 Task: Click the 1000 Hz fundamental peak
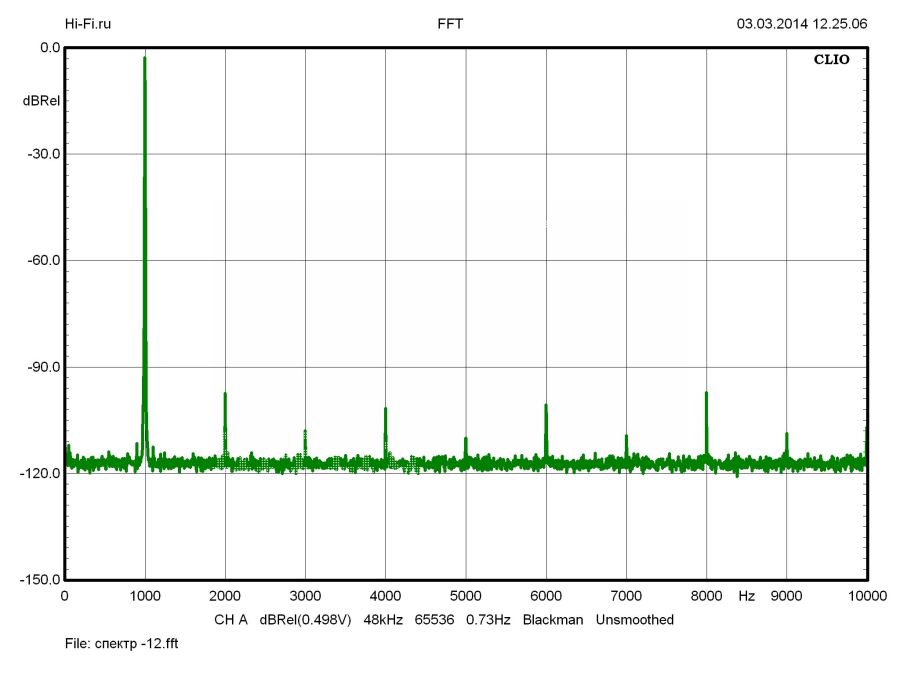(145, 60)
